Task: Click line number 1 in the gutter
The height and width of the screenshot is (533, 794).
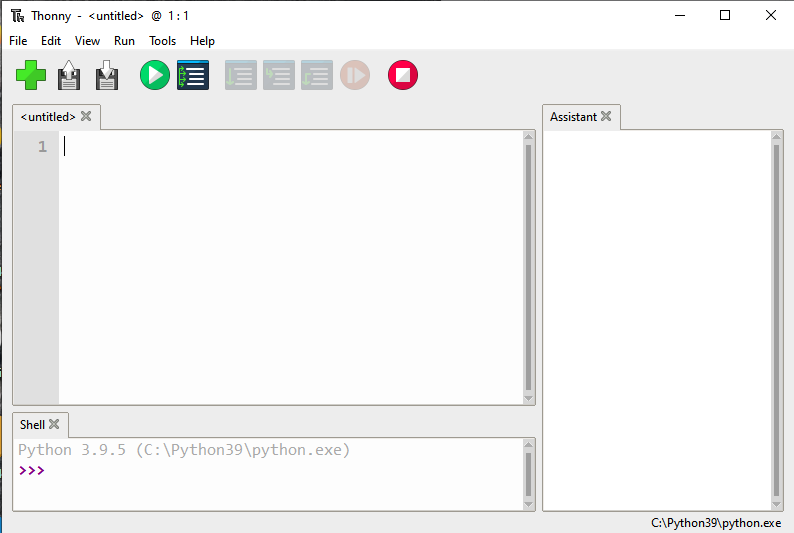Action: tap(43, 147)
